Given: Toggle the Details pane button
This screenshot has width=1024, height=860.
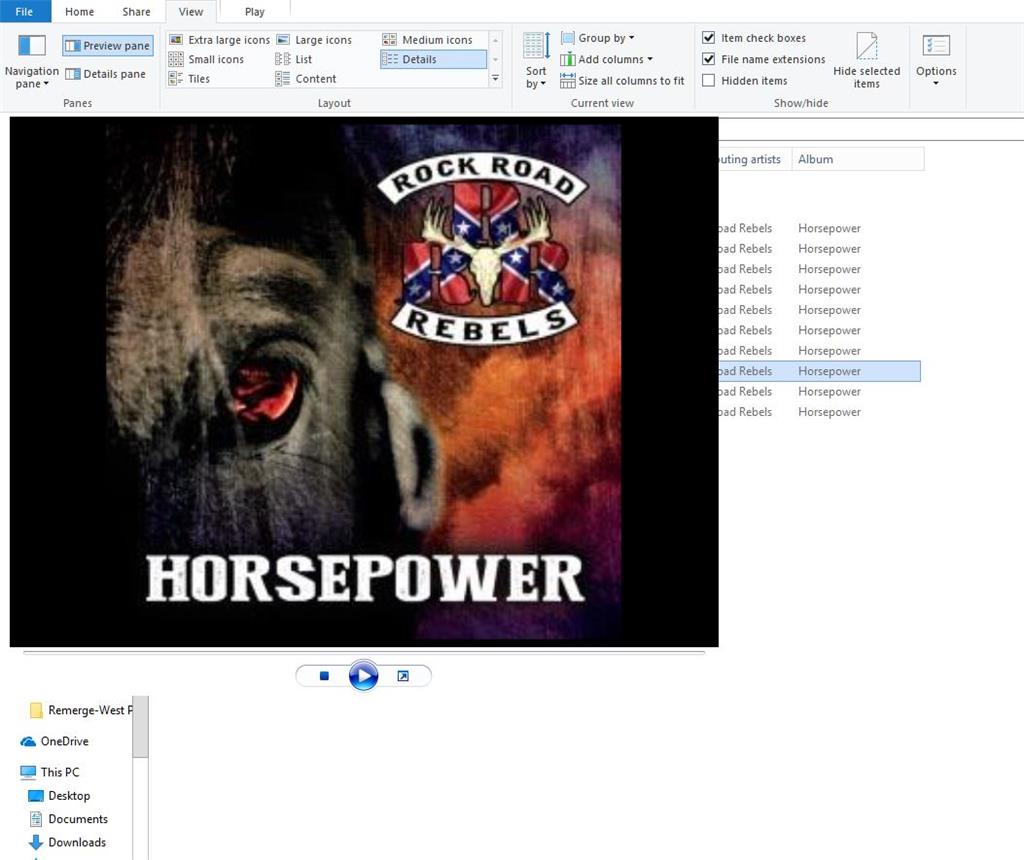Looking at the screenshot, I should coord(106,74).
